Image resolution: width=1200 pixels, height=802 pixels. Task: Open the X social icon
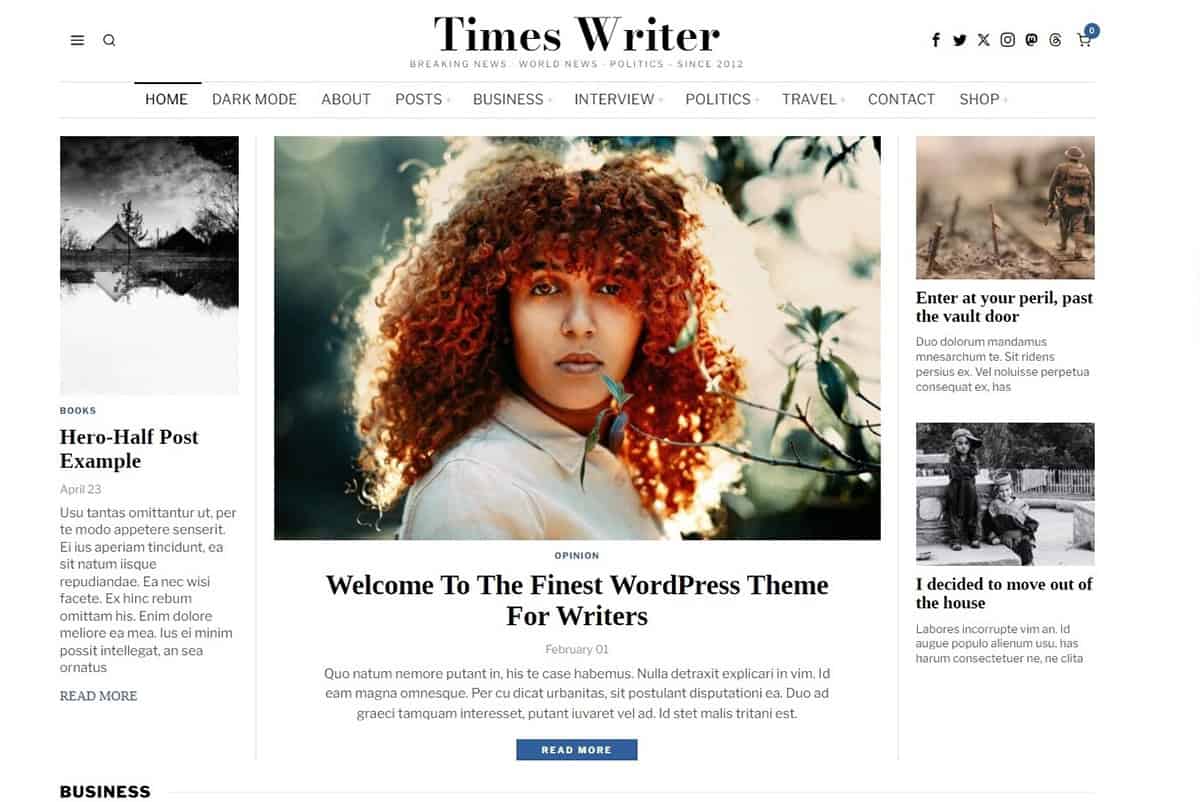pyautogui.click(x=984, y=40)
